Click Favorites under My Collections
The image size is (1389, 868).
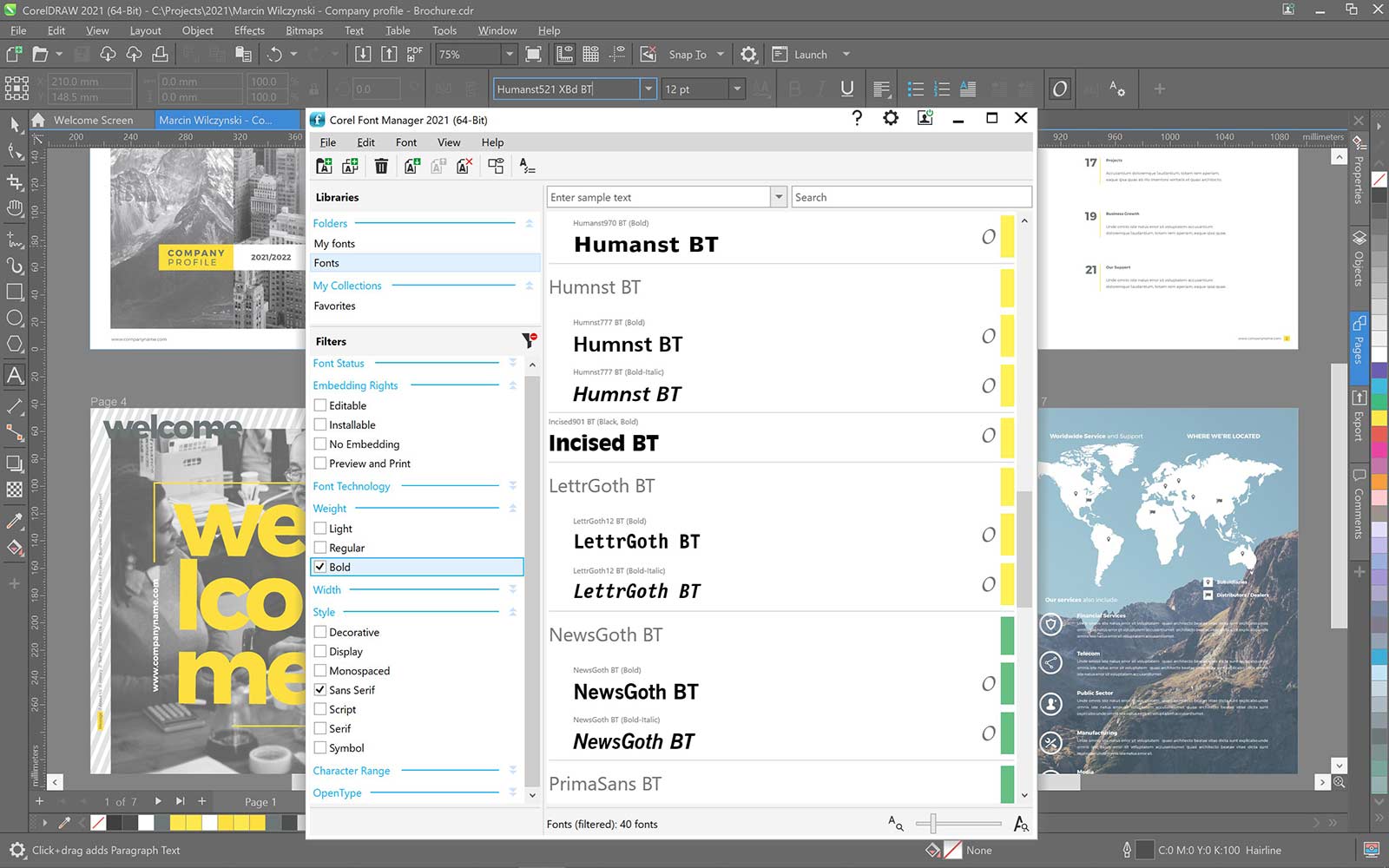click(x=335, y=306)
